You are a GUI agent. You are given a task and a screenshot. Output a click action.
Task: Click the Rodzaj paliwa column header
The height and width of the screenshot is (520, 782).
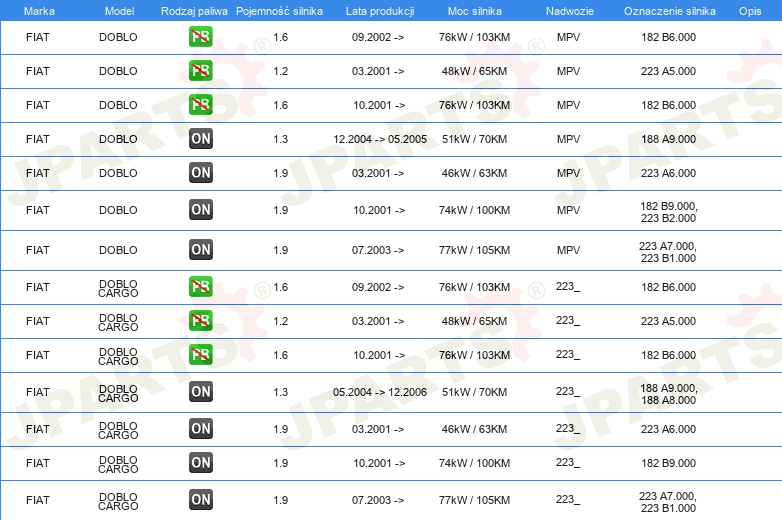click(x=194, y=11)
